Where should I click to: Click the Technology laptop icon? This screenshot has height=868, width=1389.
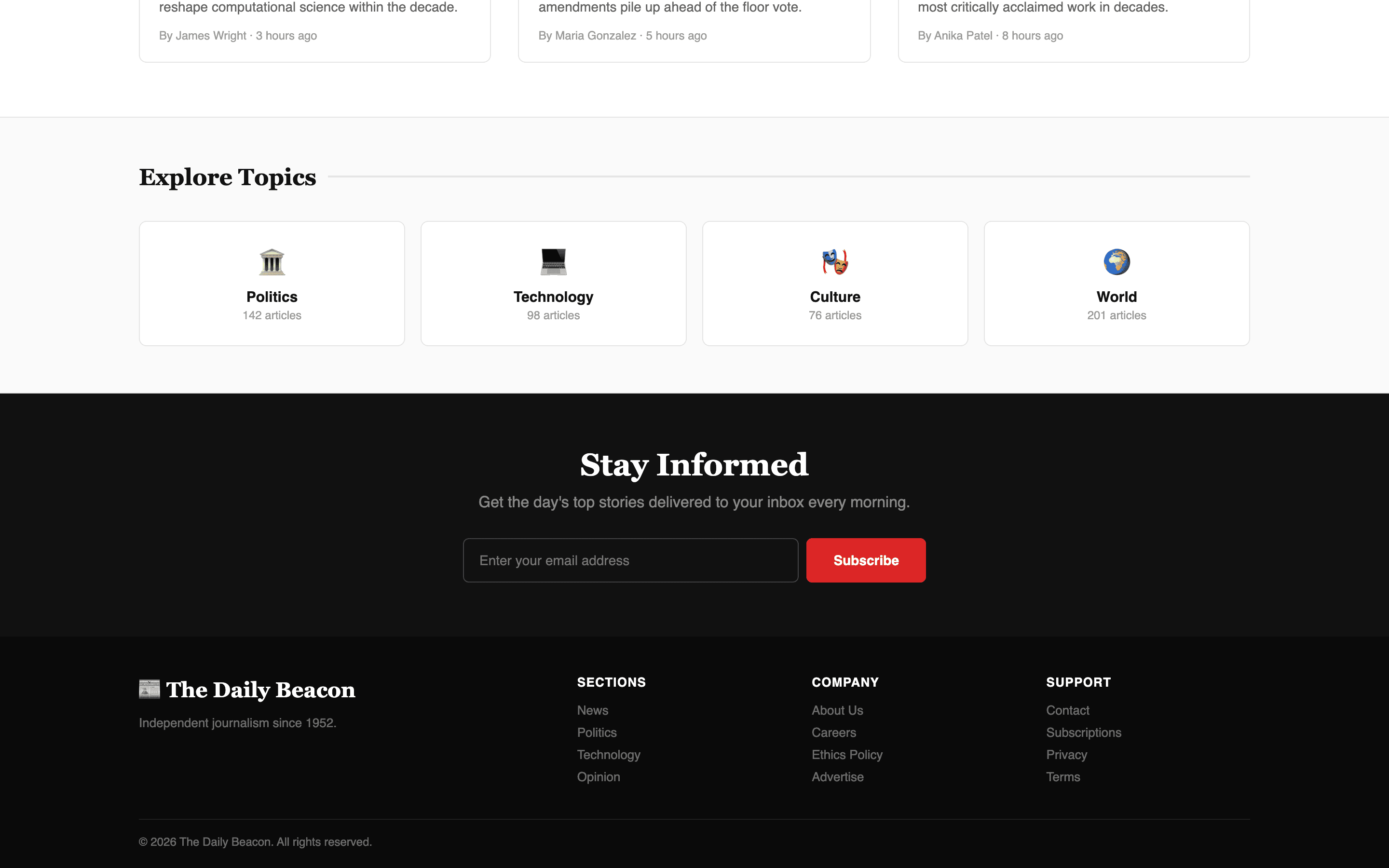pyautogui.click(x=553, y=262)
